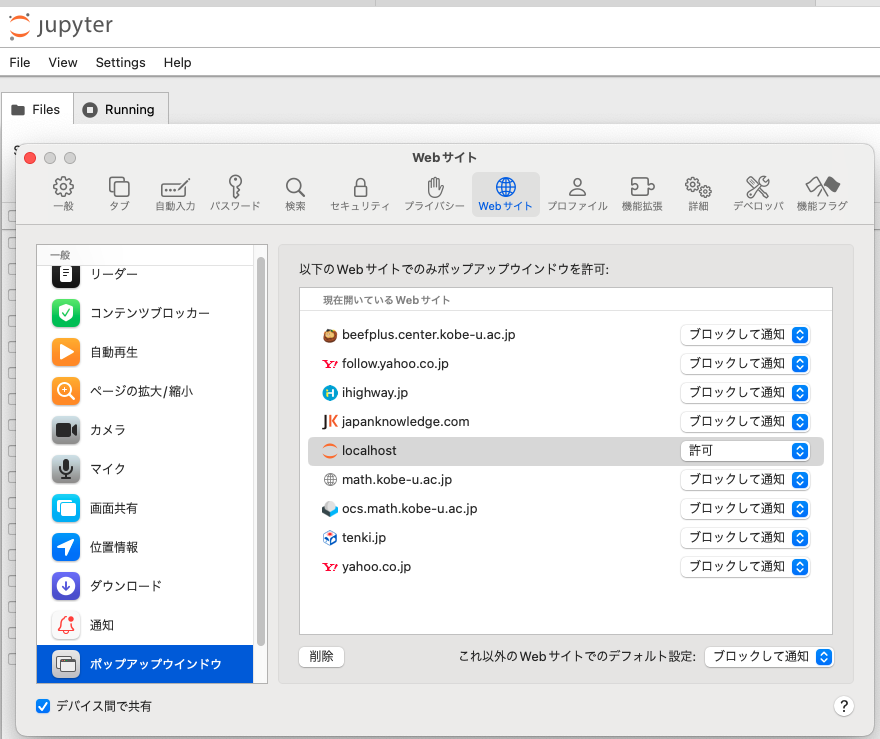Viewport: 880px width, 739px height.
Task: Click the help question mark button
Action: tap(844, 706)
